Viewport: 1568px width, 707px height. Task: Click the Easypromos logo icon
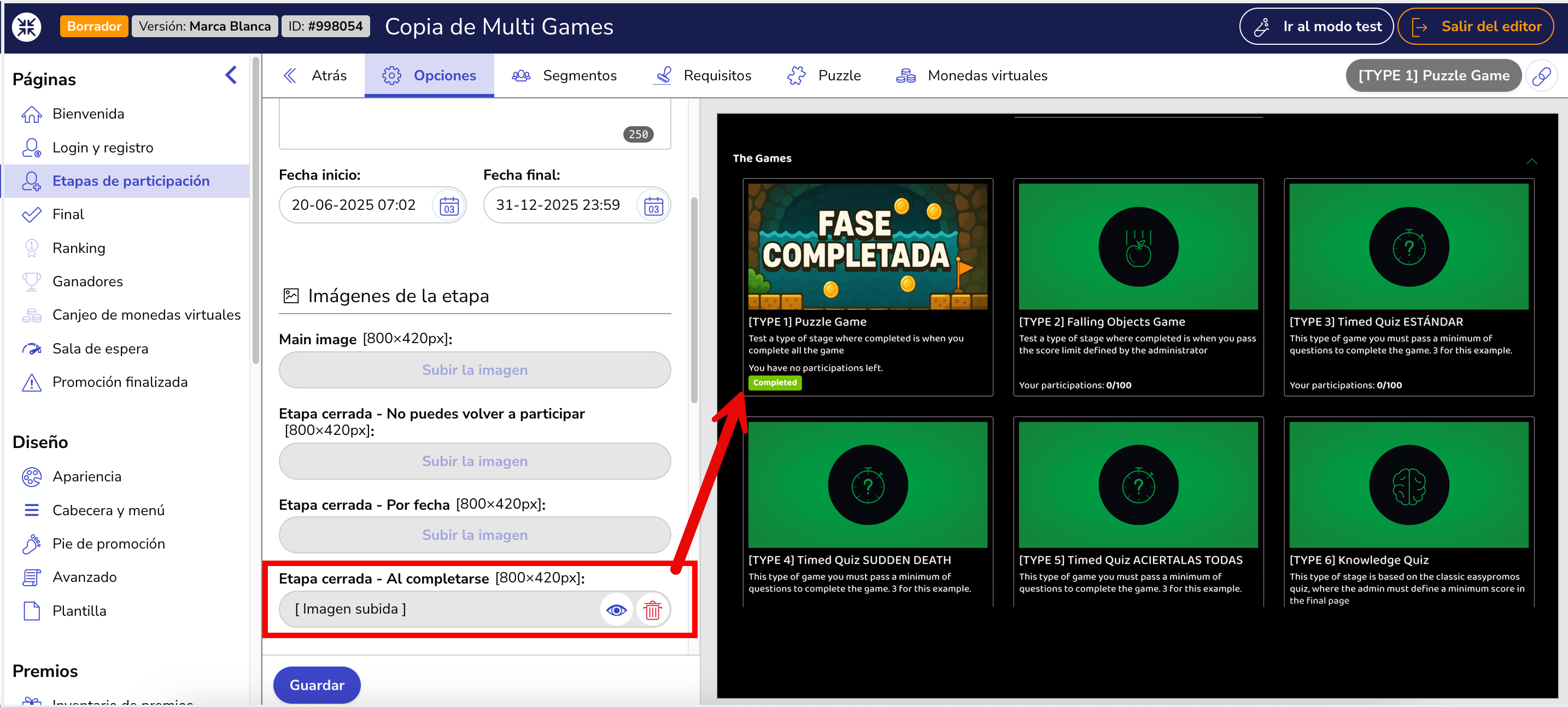point(27,26)
